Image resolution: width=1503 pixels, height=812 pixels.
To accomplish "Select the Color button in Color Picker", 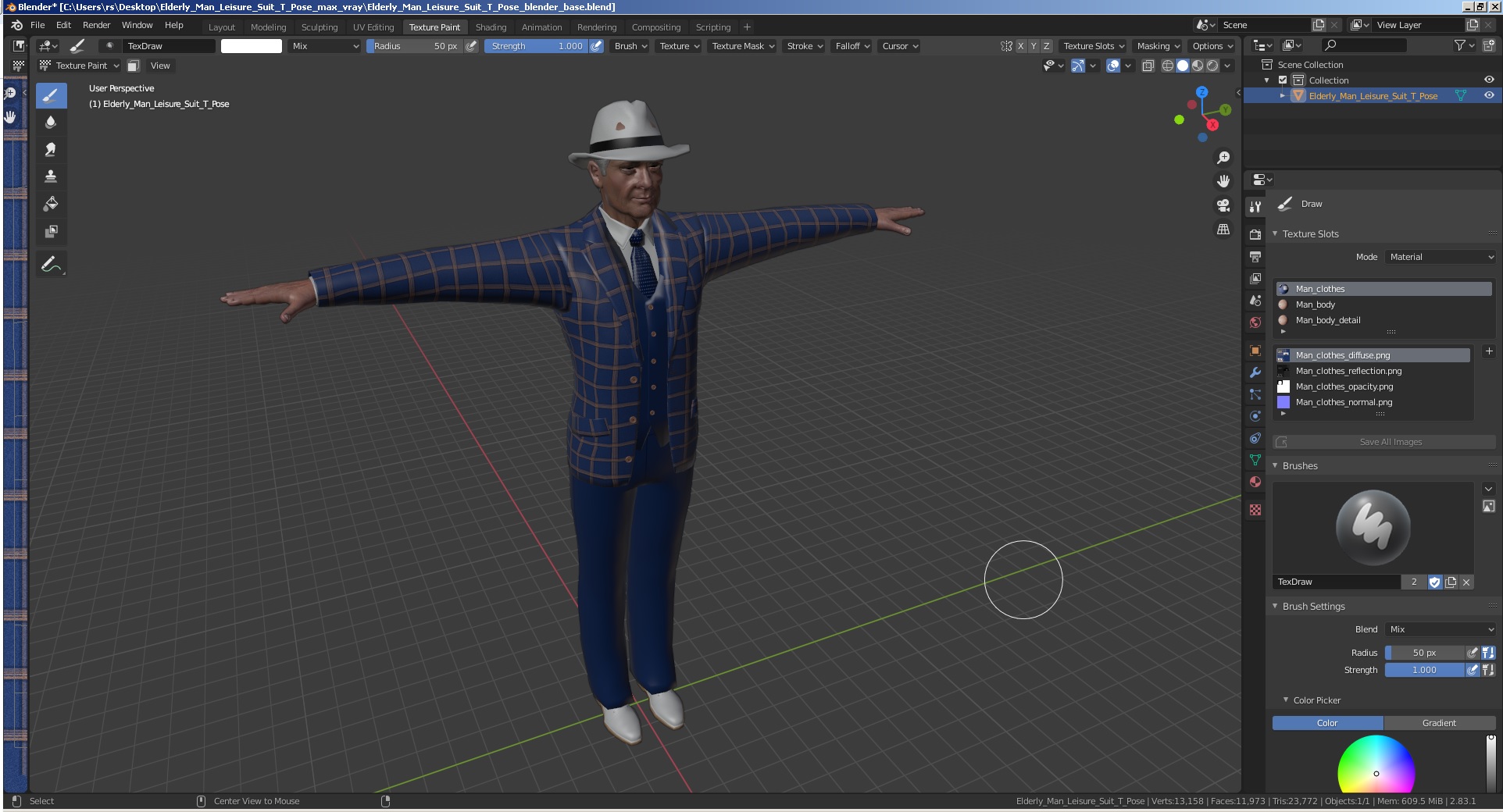I will pos(1327,723).
